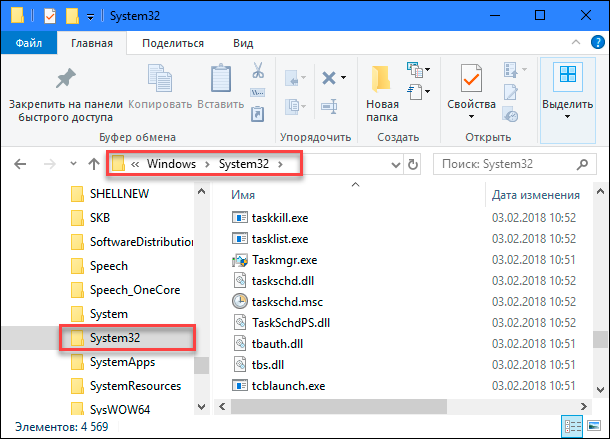Click the Back arrow navigation button
The width and height of the screenshot is (610, 439).
pyautogui.click(x=20, y=164)
